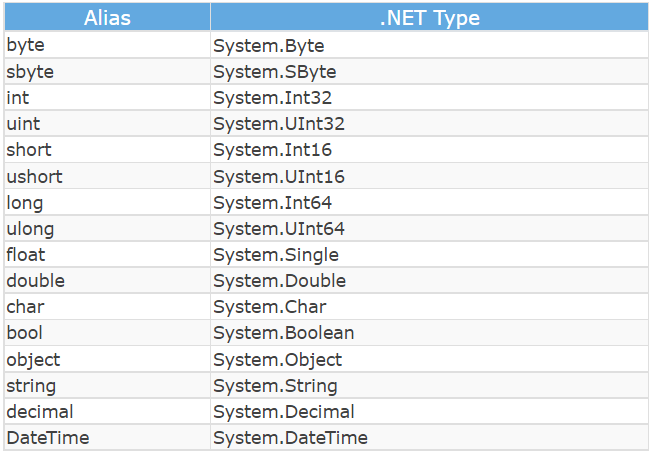The image size is (652, 456).
Task: Select the System.Single cell
Action: tap(430, 254)
